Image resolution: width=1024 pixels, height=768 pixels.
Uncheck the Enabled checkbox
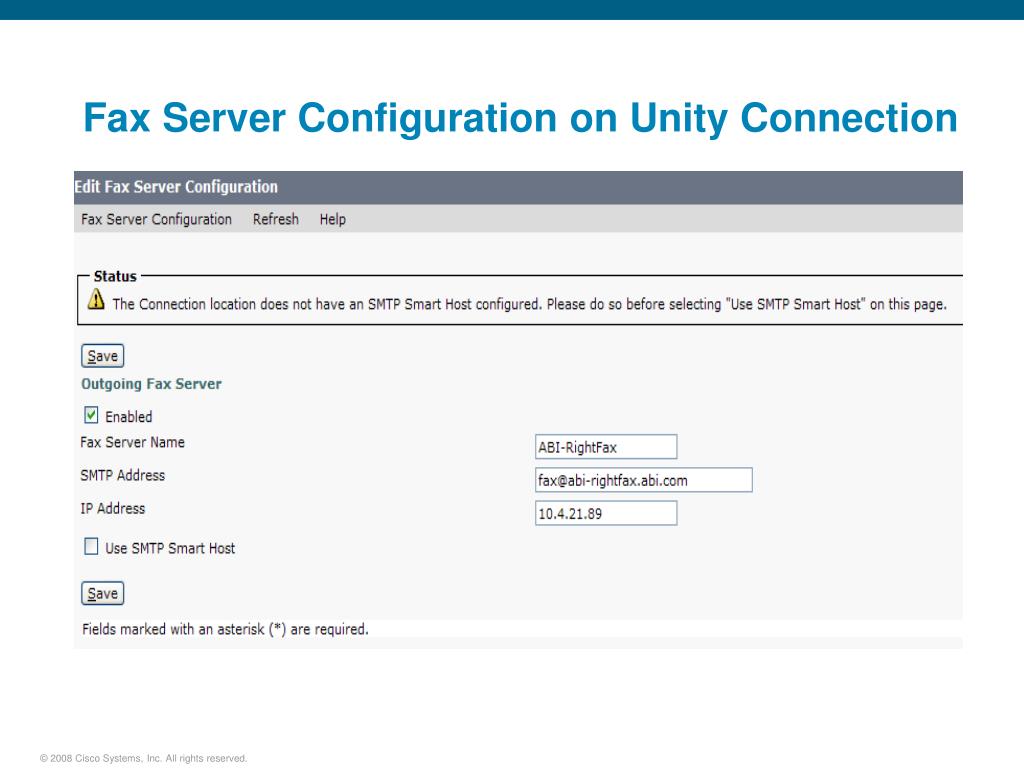coord(91,415)
